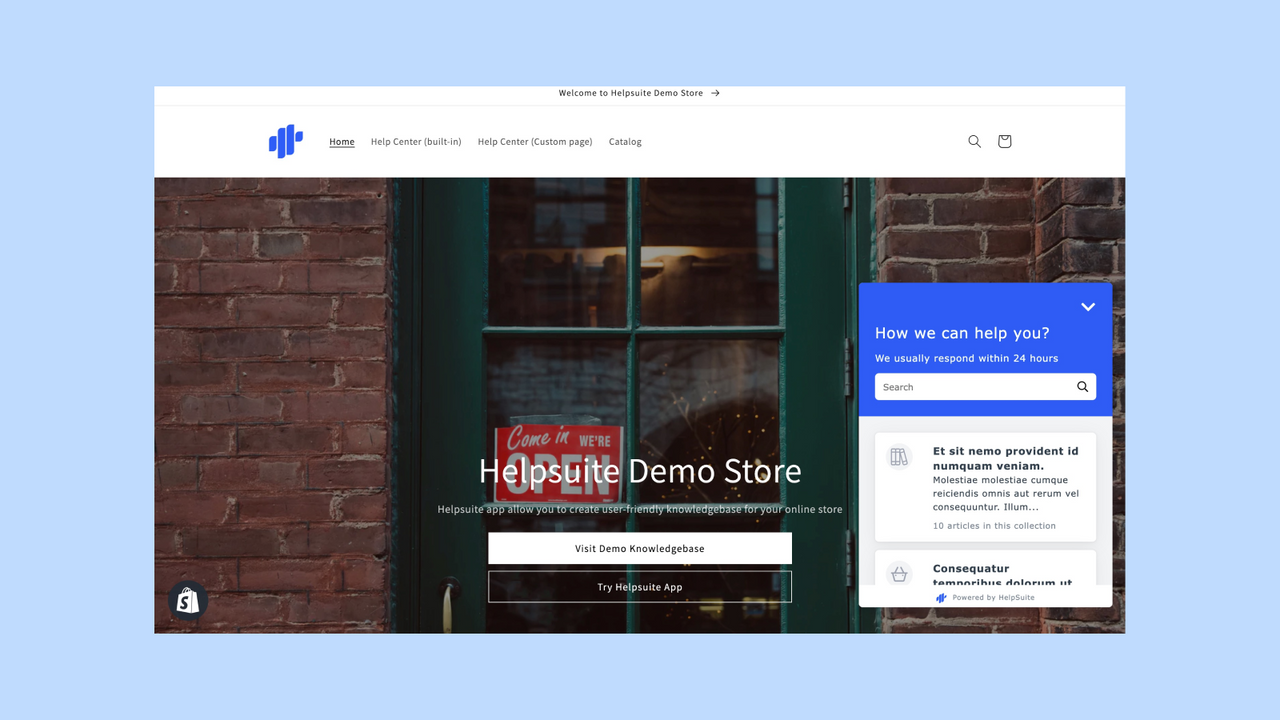This screenshot has height=720, width=1280.
Task: Click the HelpSuite logo in the widget footer
Action: [941, 597]
